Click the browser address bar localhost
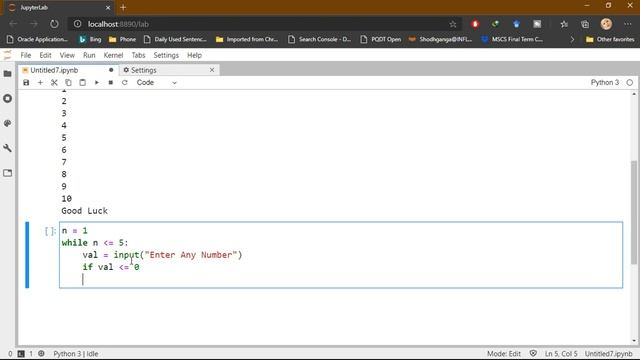Screen dimensions: 640x360 pyautogui.click(x=265, y=24)
